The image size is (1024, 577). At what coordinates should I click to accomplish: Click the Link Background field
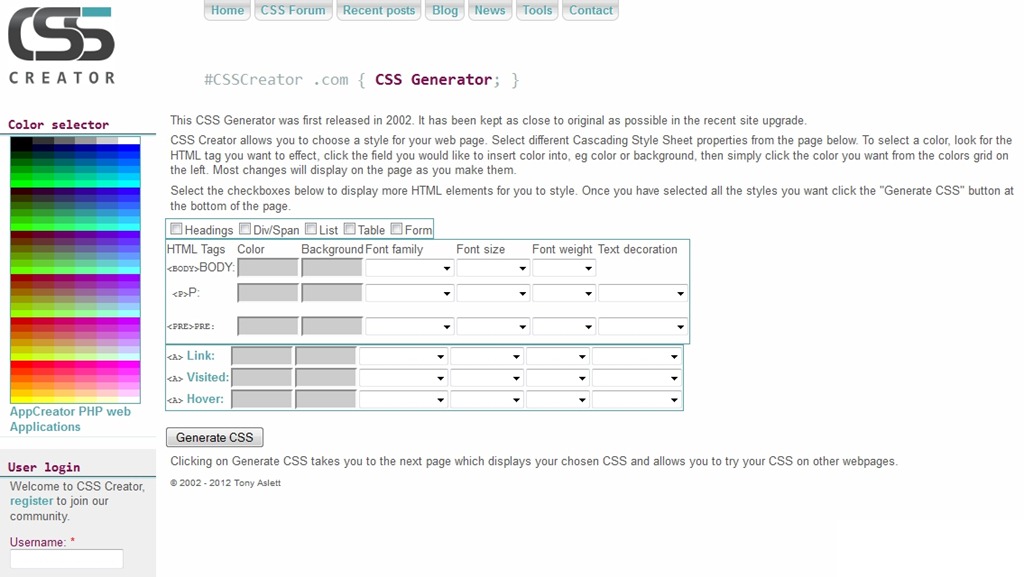coord(325,356)
